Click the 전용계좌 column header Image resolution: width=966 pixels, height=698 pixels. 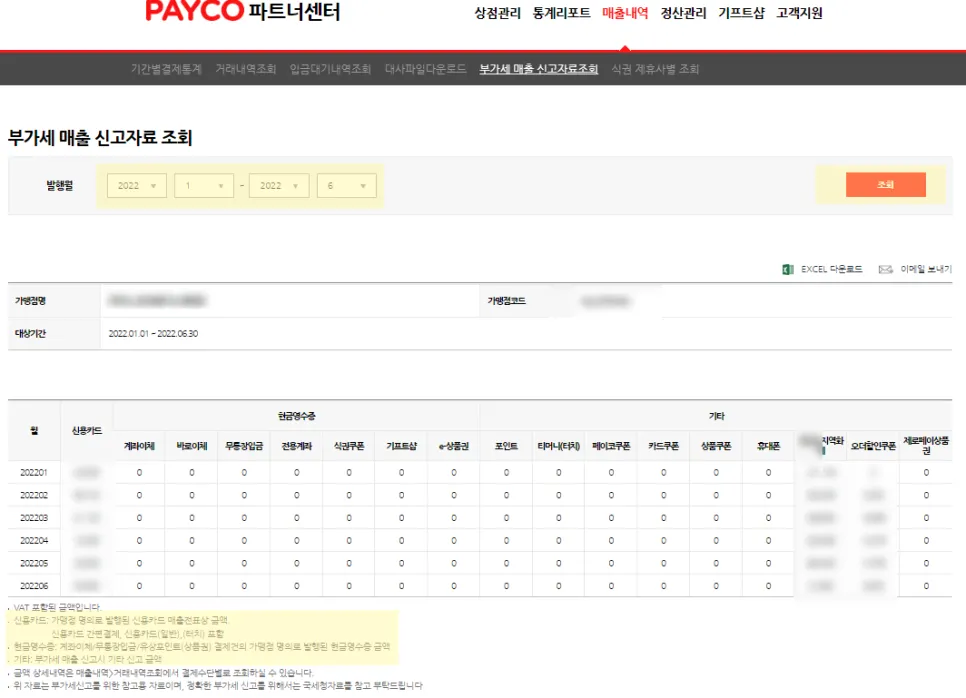pyautogui.click(x=296, y=446)
